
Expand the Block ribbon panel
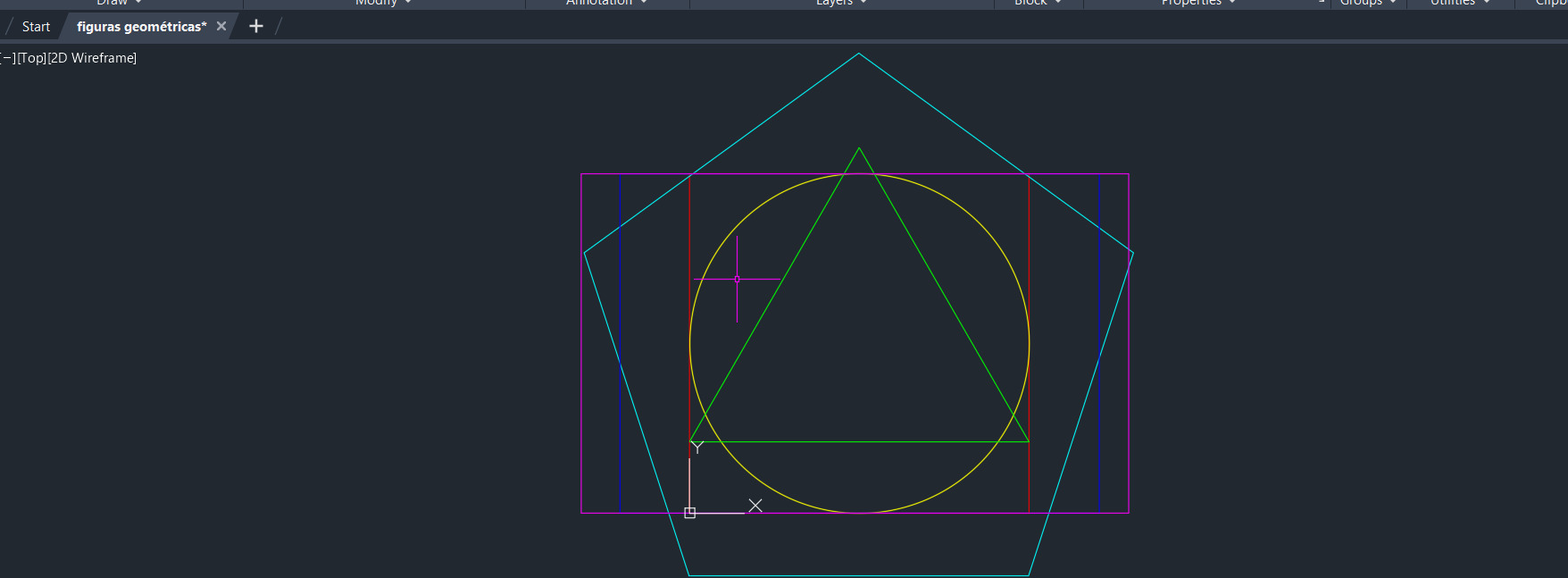click(x=1038, y=3)
